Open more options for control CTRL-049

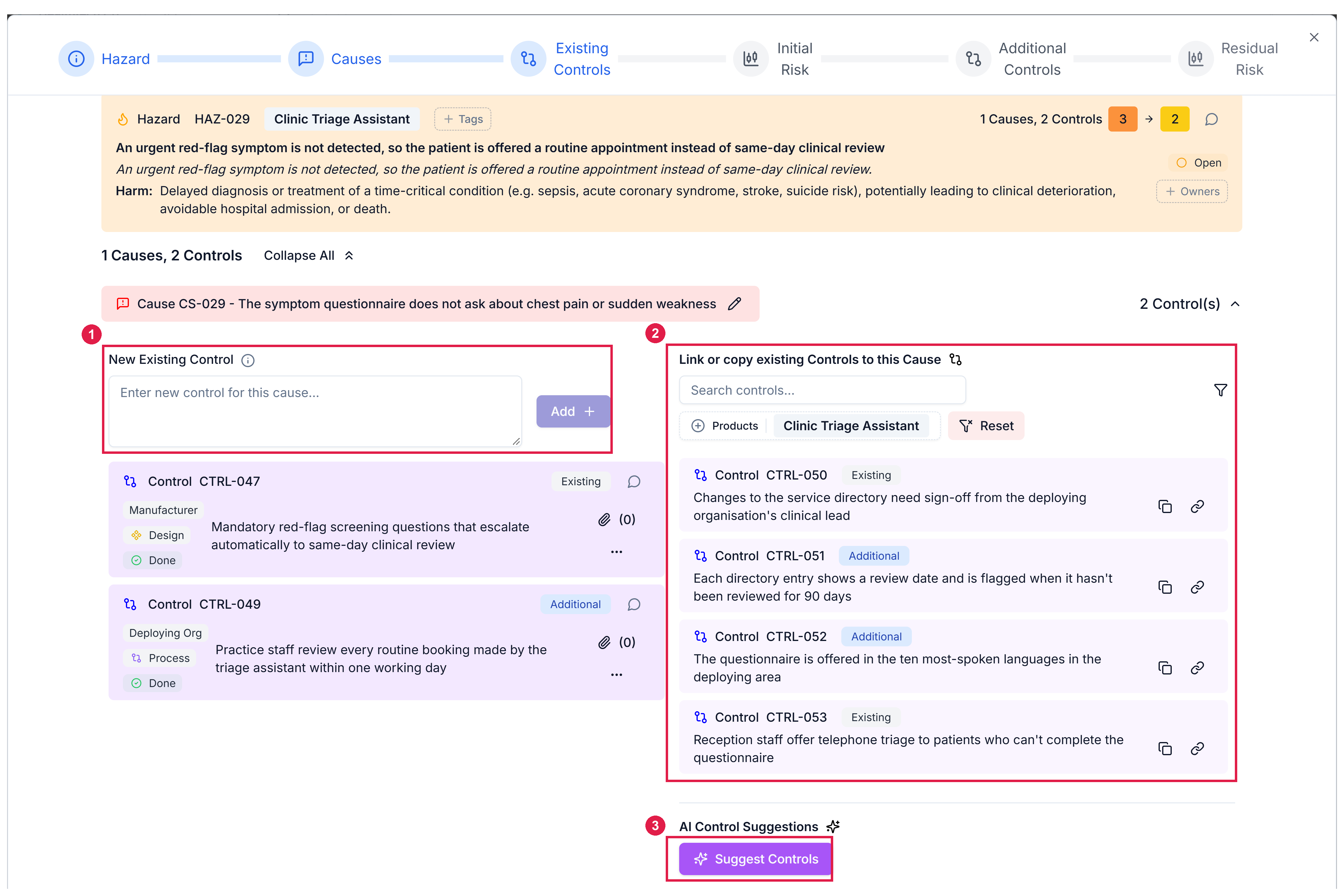[x=616, y=675]
